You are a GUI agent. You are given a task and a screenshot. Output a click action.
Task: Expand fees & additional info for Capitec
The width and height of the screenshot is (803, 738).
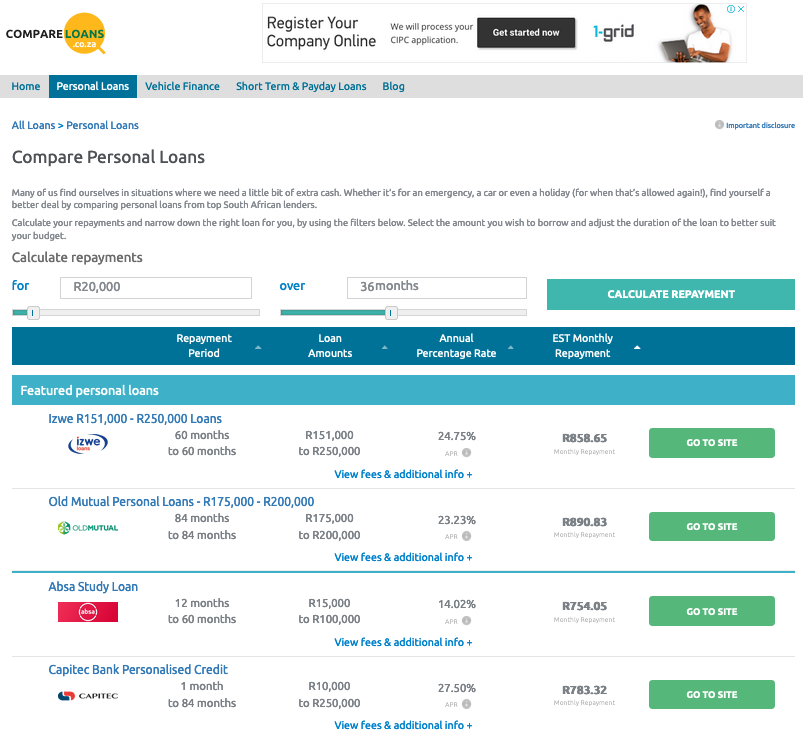pyautogui.click(x=403, y=725)
